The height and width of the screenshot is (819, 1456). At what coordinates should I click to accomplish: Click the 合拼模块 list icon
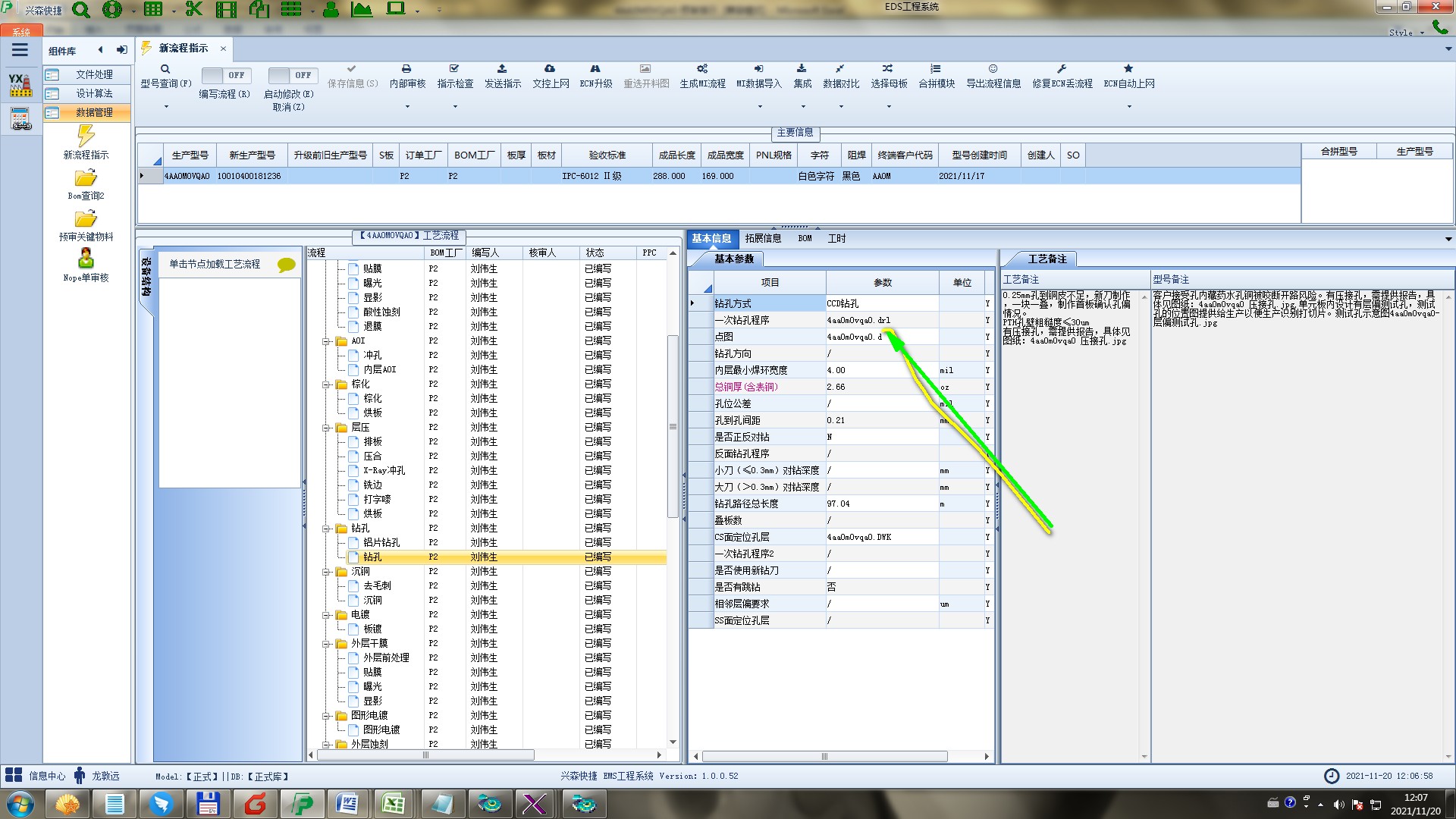pos(936,69)
